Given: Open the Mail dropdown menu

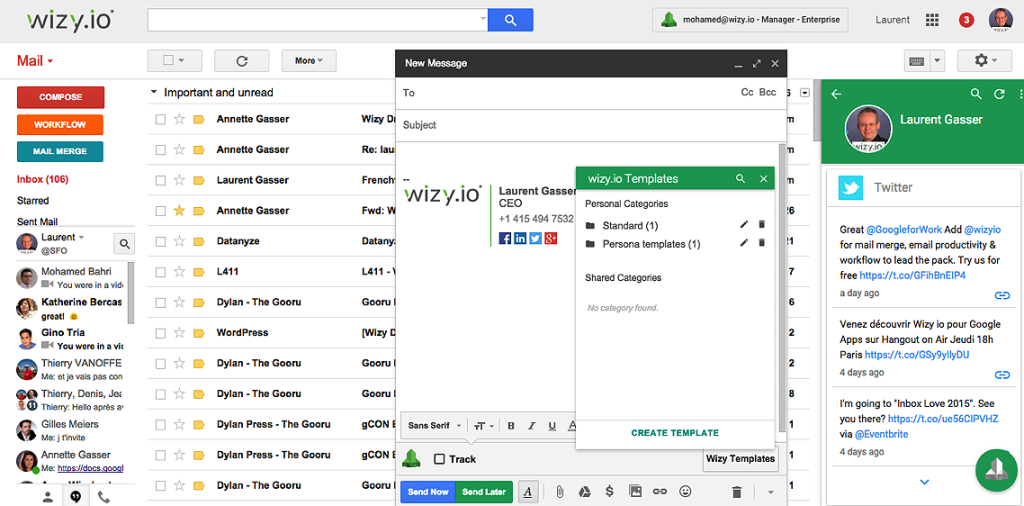Looking at the screenshot, I should coord(35,61).
